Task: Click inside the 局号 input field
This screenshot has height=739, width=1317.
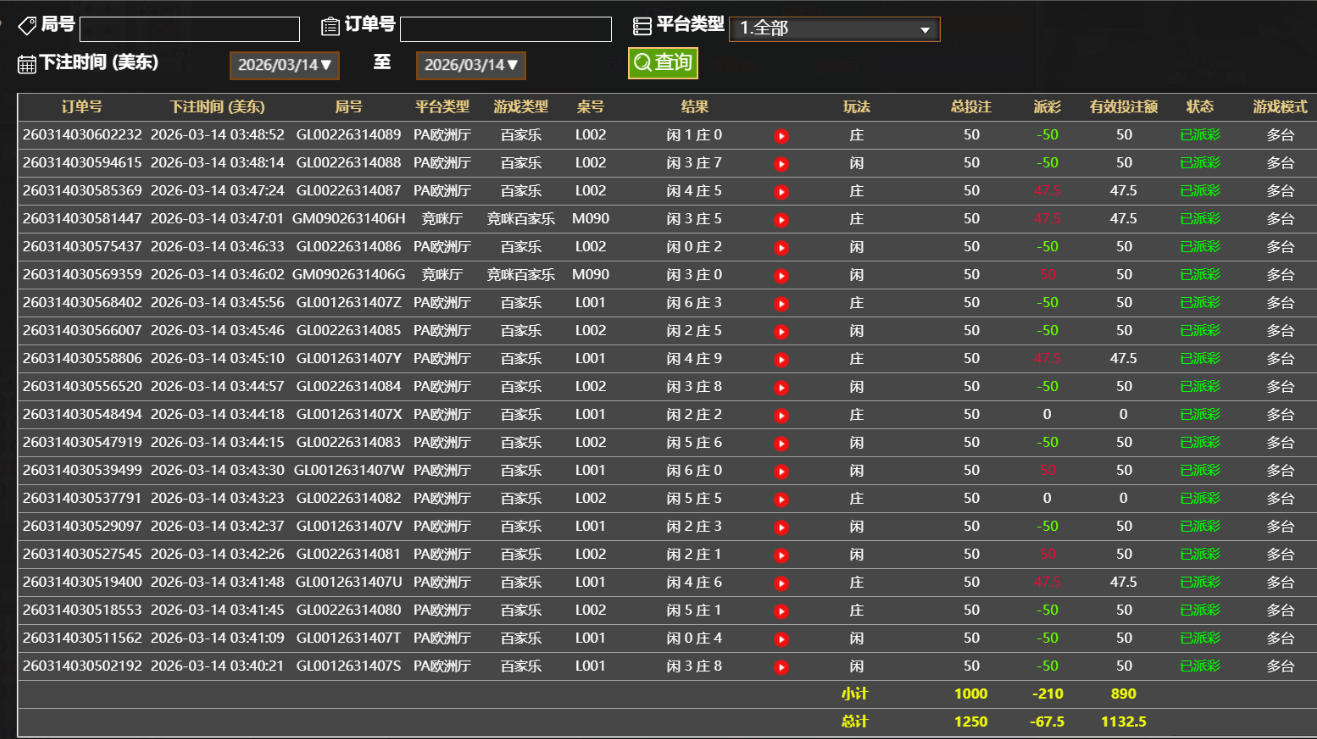Action: (190, 28)
